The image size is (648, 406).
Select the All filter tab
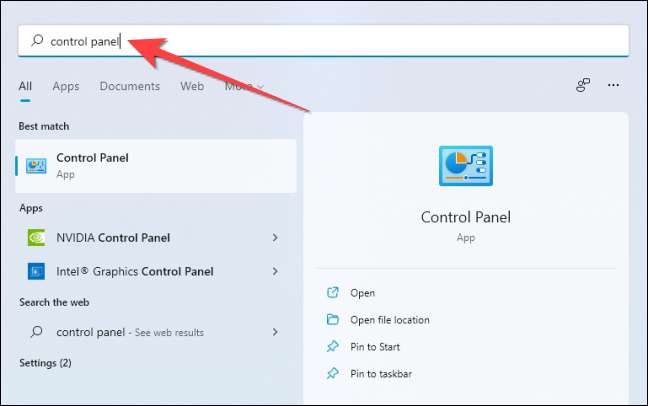coord(25,86)
